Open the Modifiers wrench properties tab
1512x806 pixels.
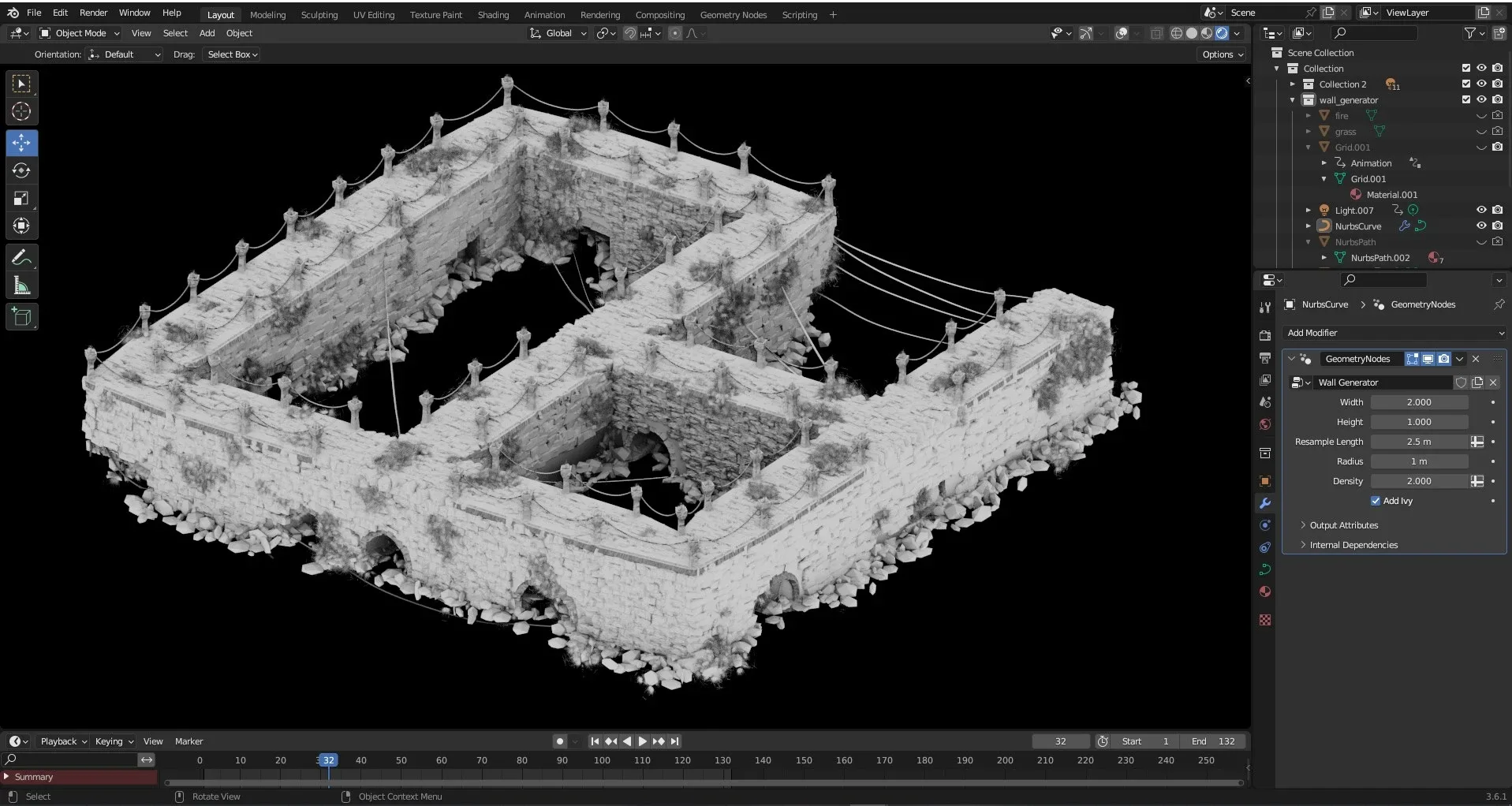1265,503
